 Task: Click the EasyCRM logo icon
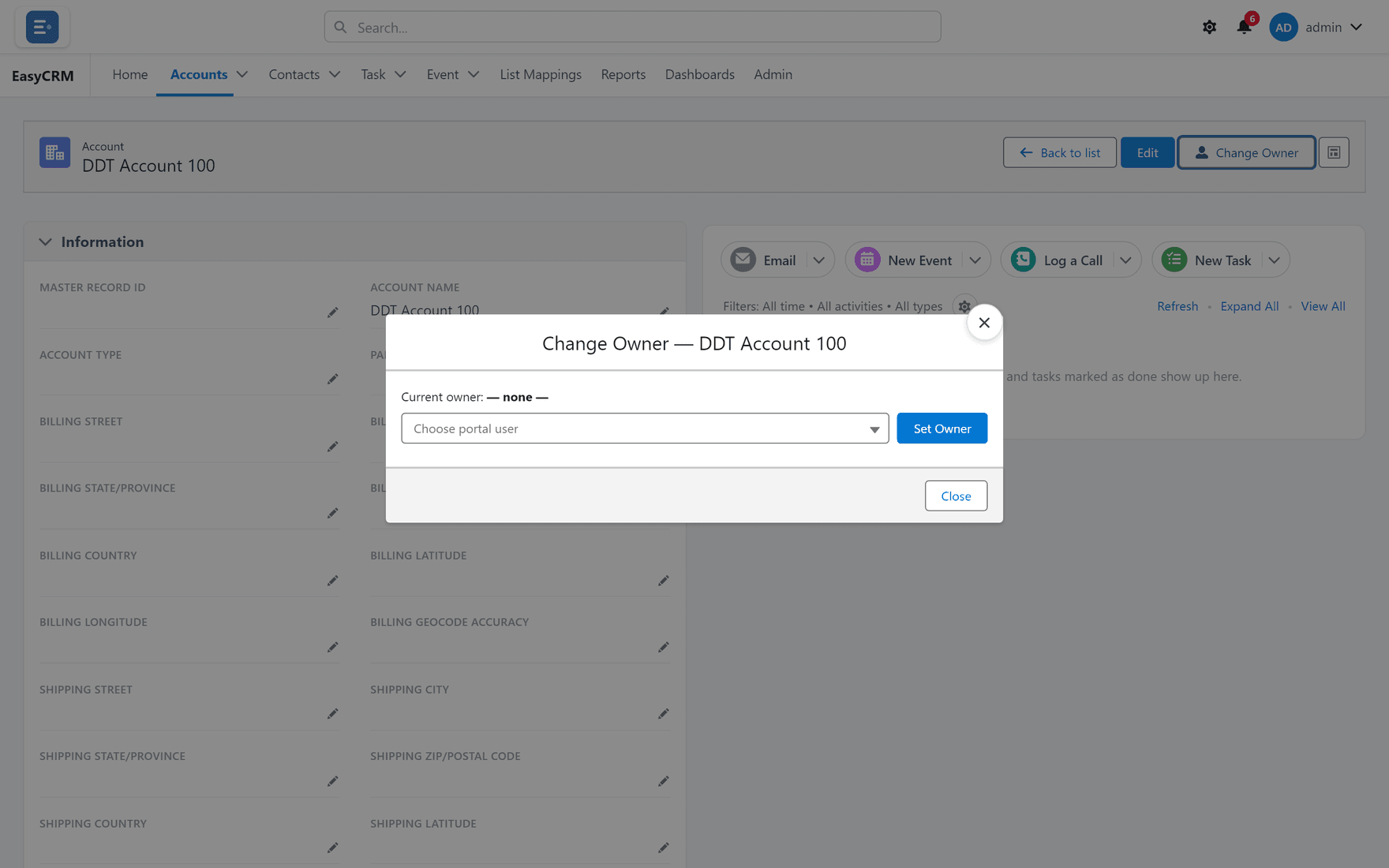42,27
